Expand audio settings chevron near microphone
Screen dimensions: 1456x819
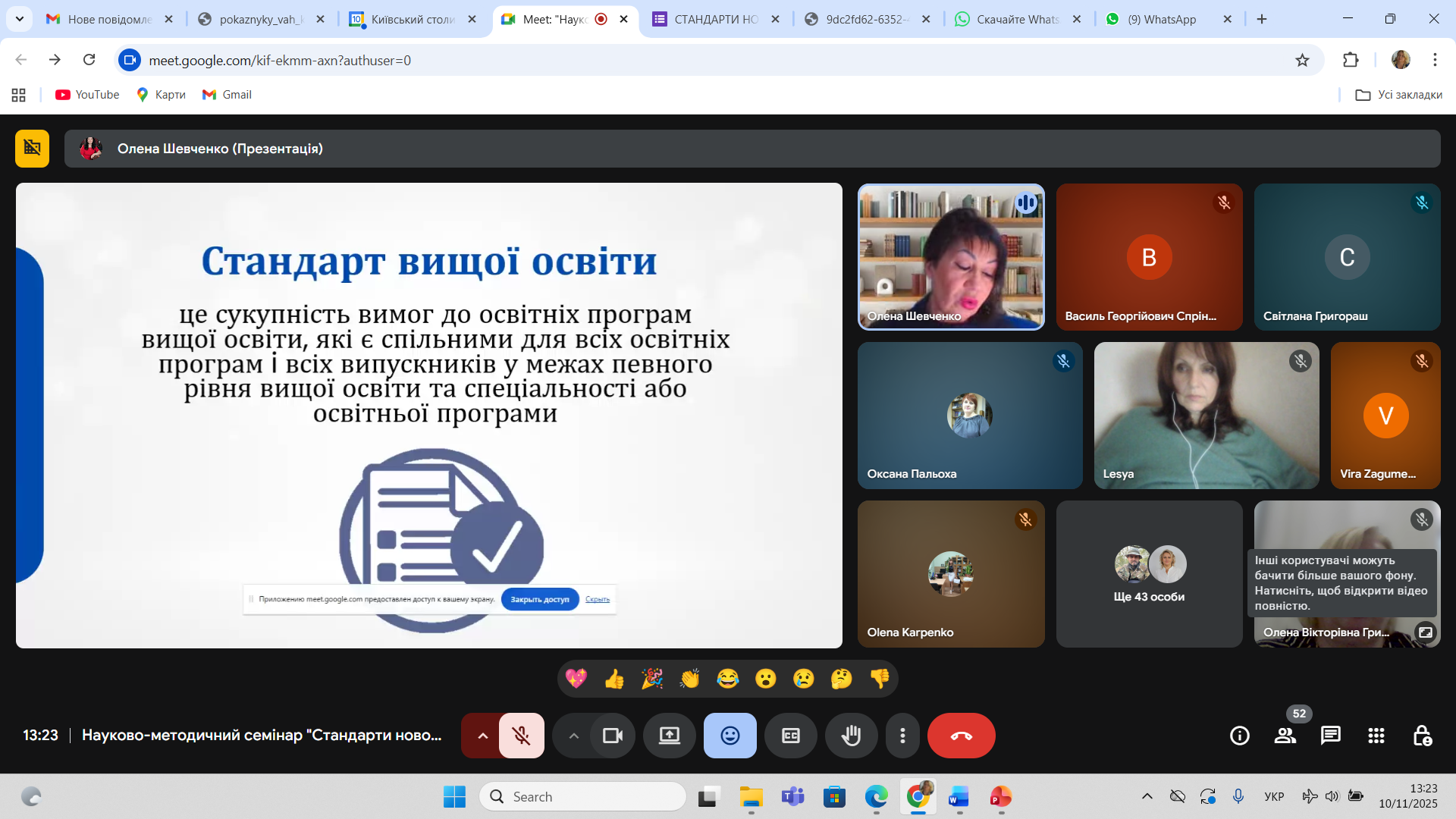(x=482, y=736)
